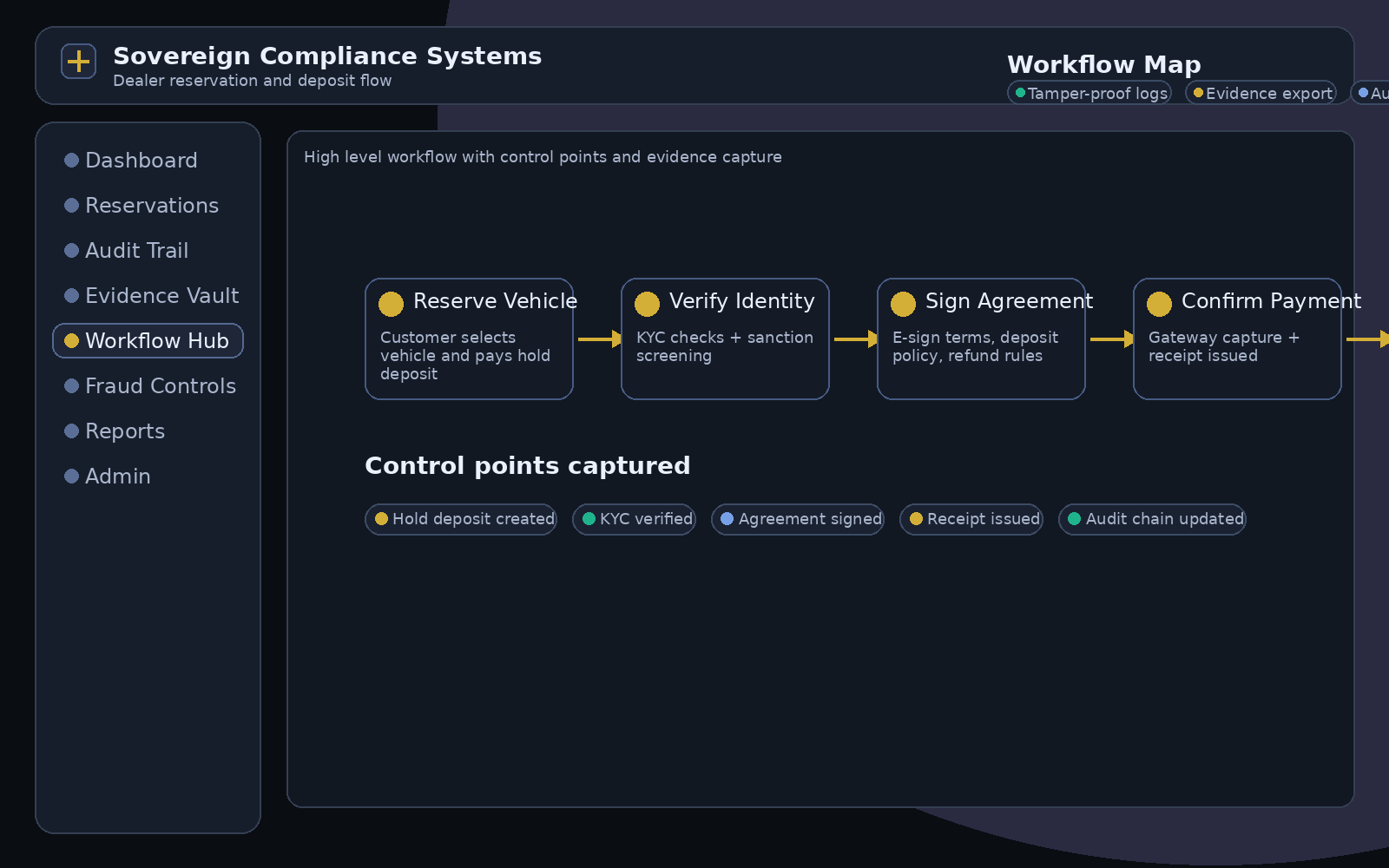This screenshot has height=868, width=1389.
Task: Click the plus logo icon in the header
Action: [78, 61]
